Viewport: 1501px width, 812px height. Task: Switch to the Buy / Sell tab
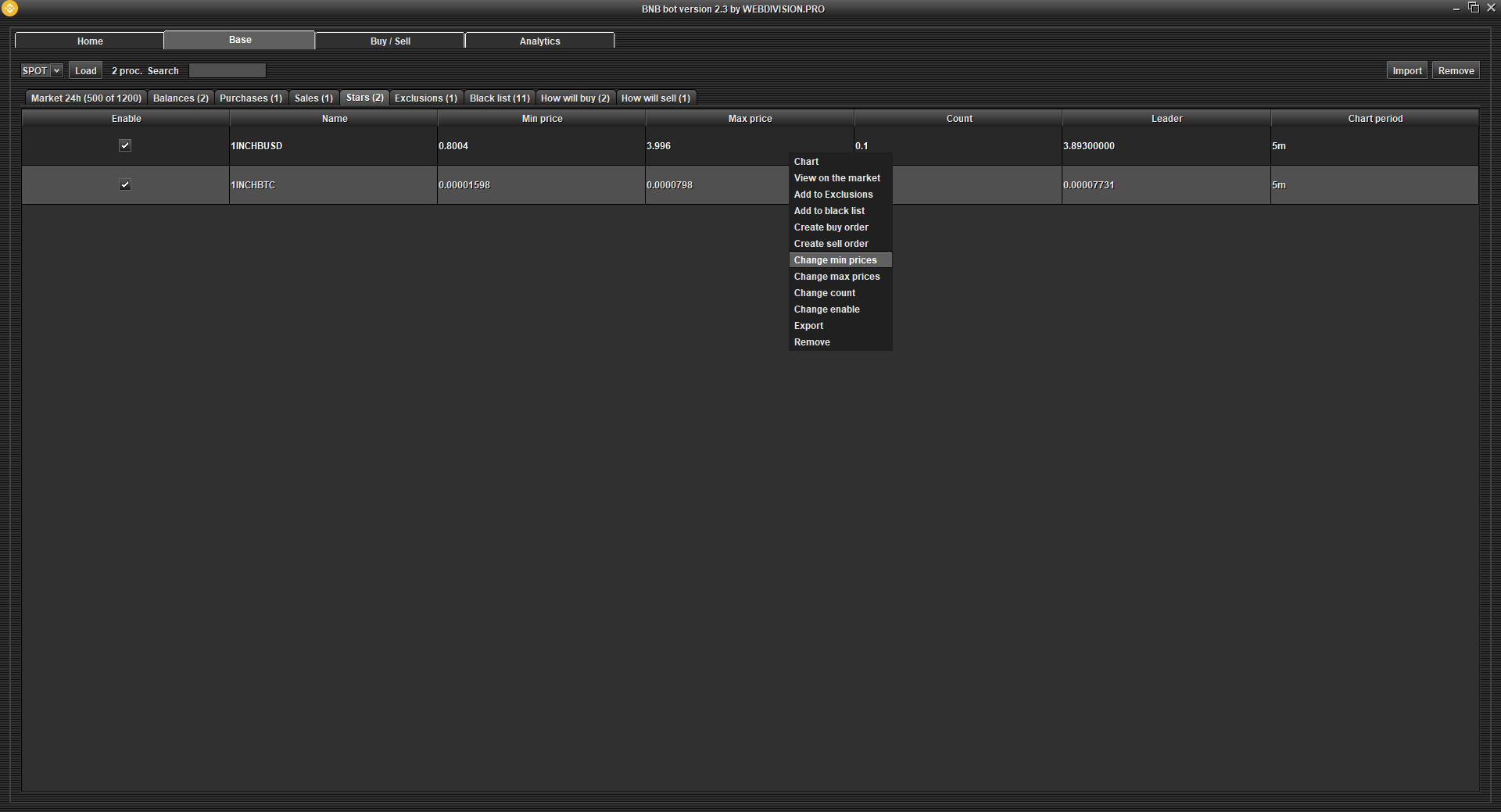click(x=390, y=41)
